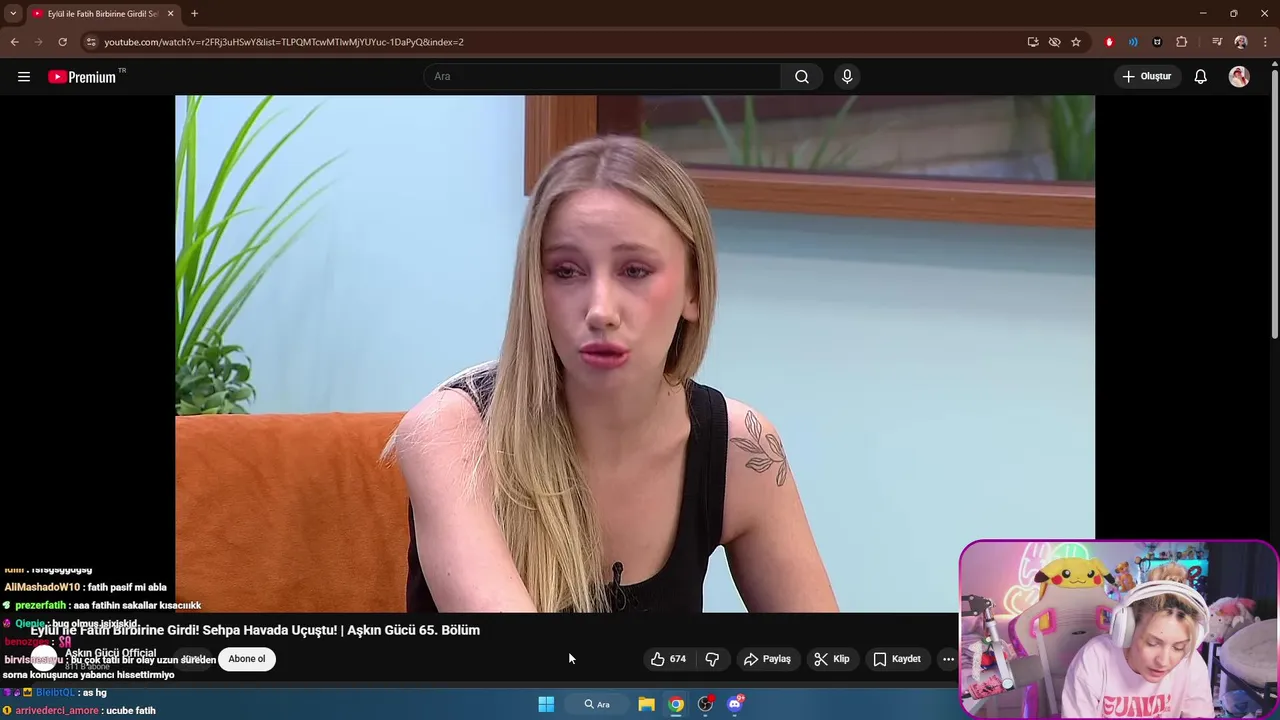Start voice search with microphone icon

[847, 77]
